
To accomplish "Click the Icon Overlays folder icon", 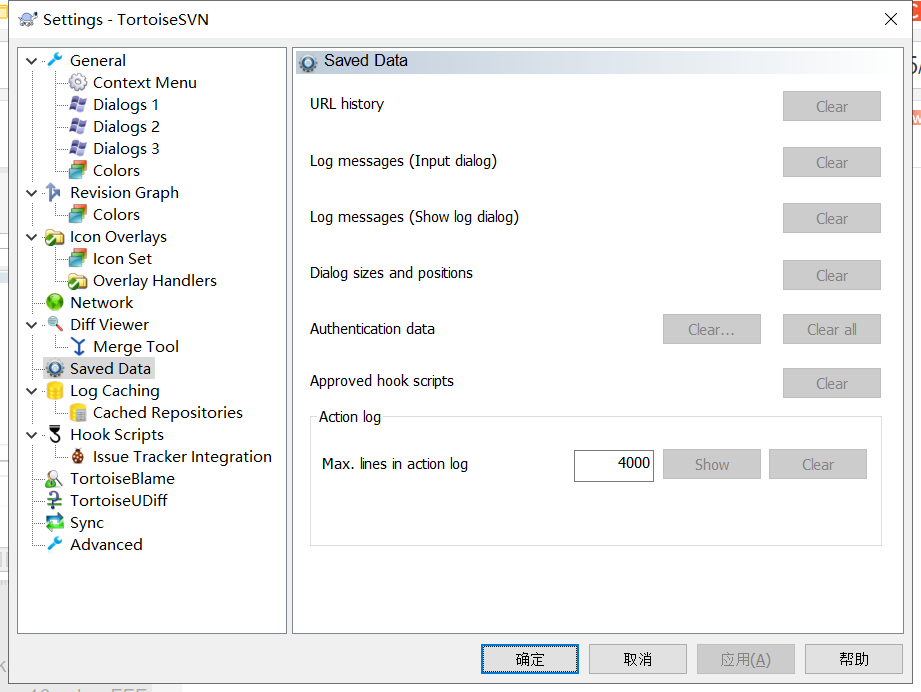I will [x=55, y=237].
